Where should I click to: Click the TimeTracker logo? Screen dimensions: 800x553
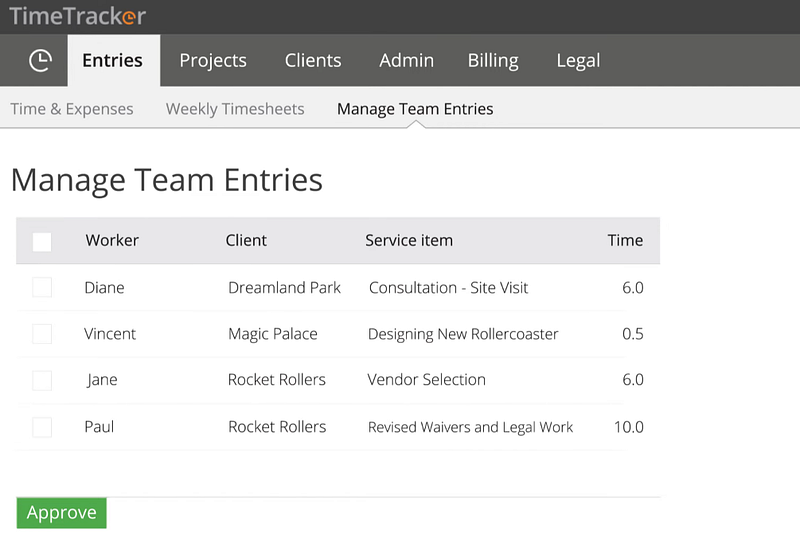point(78,16)
